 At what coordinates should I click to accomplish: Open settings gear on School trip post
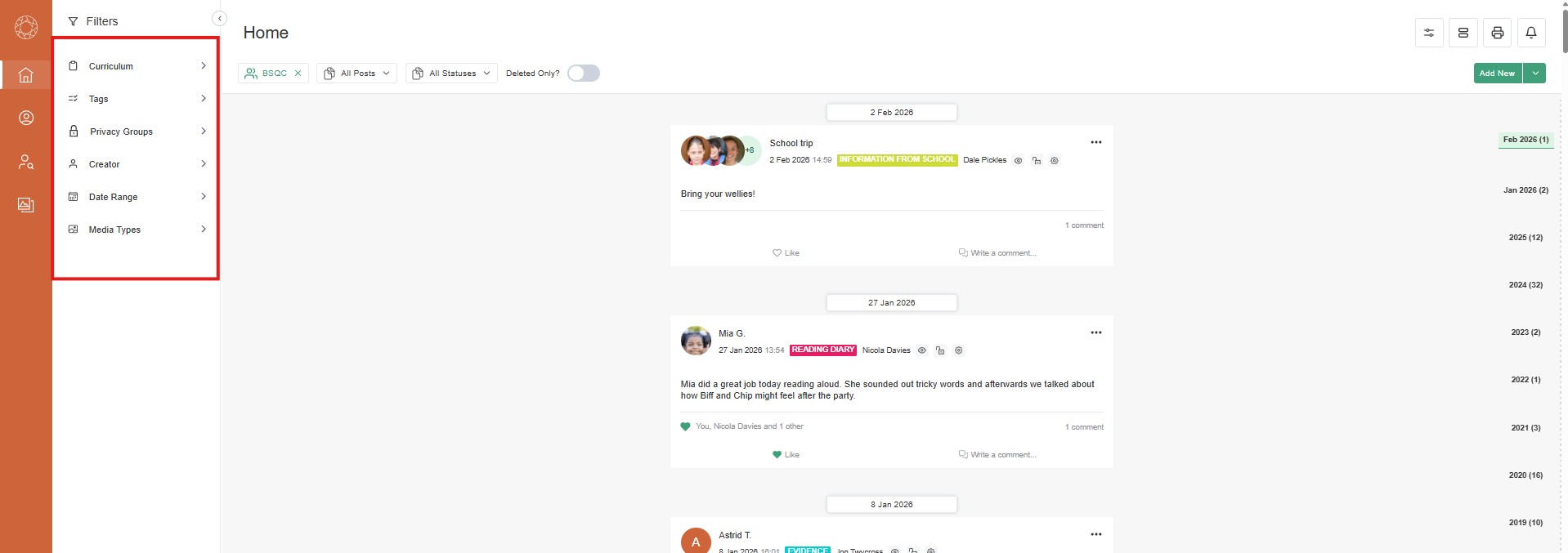pyautogui.click(x=1055, y=161)
